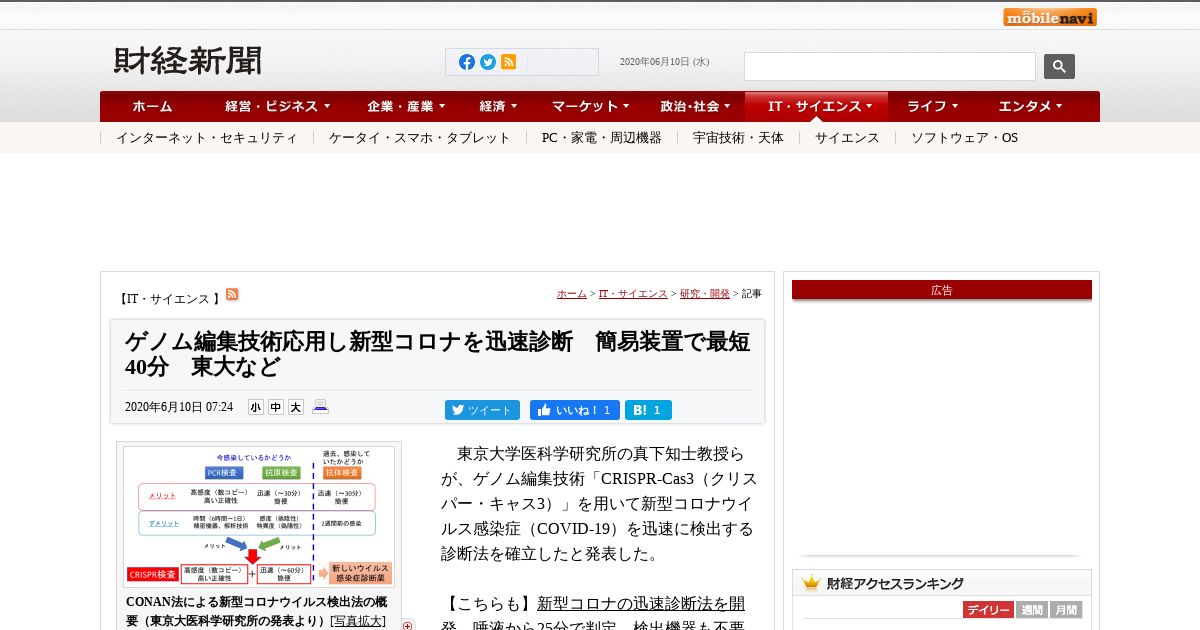Expand the 経営・ビジネス menu
The width and height of the screenshot is (1200, 630).
tap(279, 106)
